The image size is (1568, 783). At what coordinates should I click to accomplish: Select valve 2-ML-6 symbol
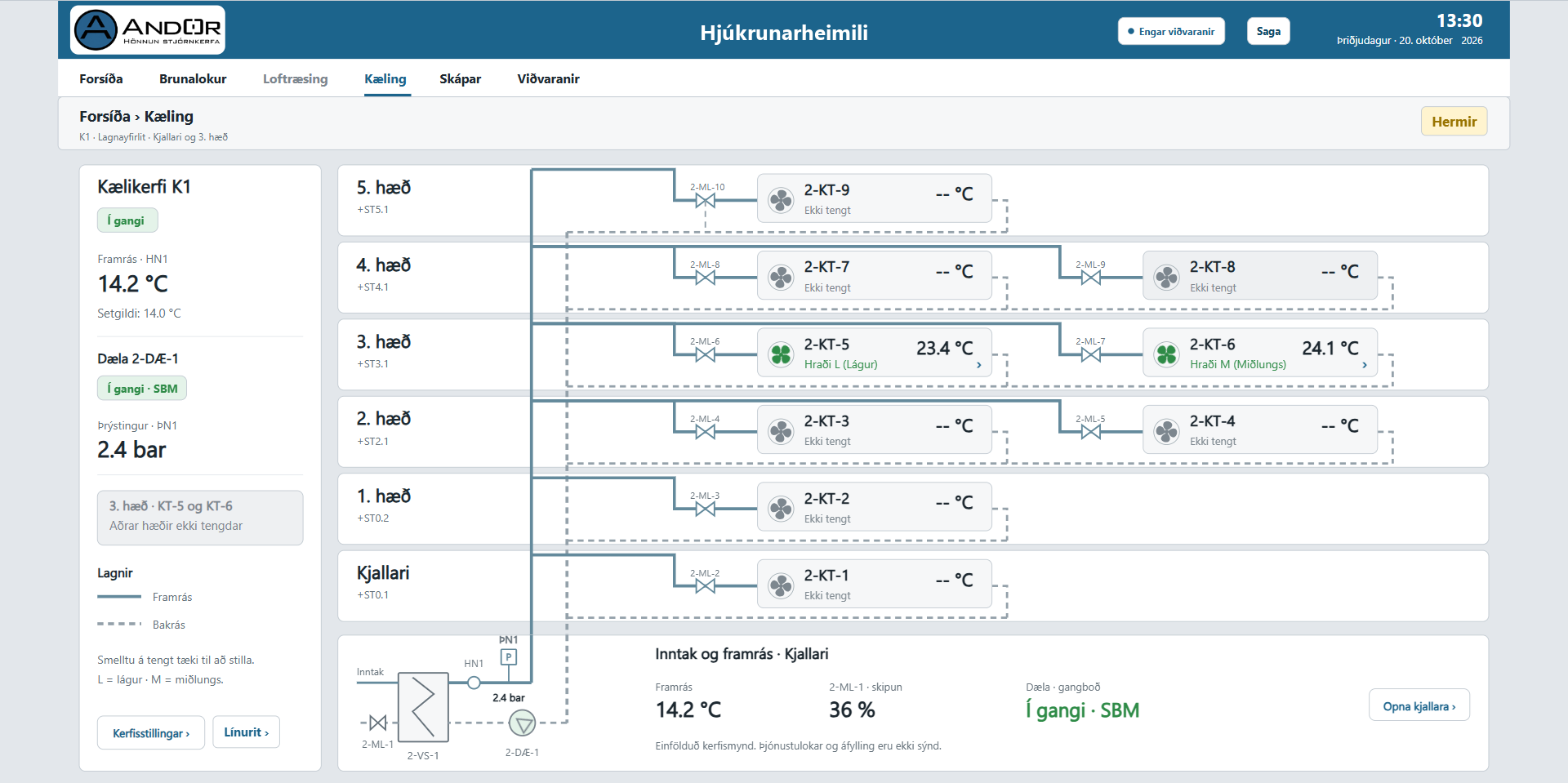click(706, 354)
